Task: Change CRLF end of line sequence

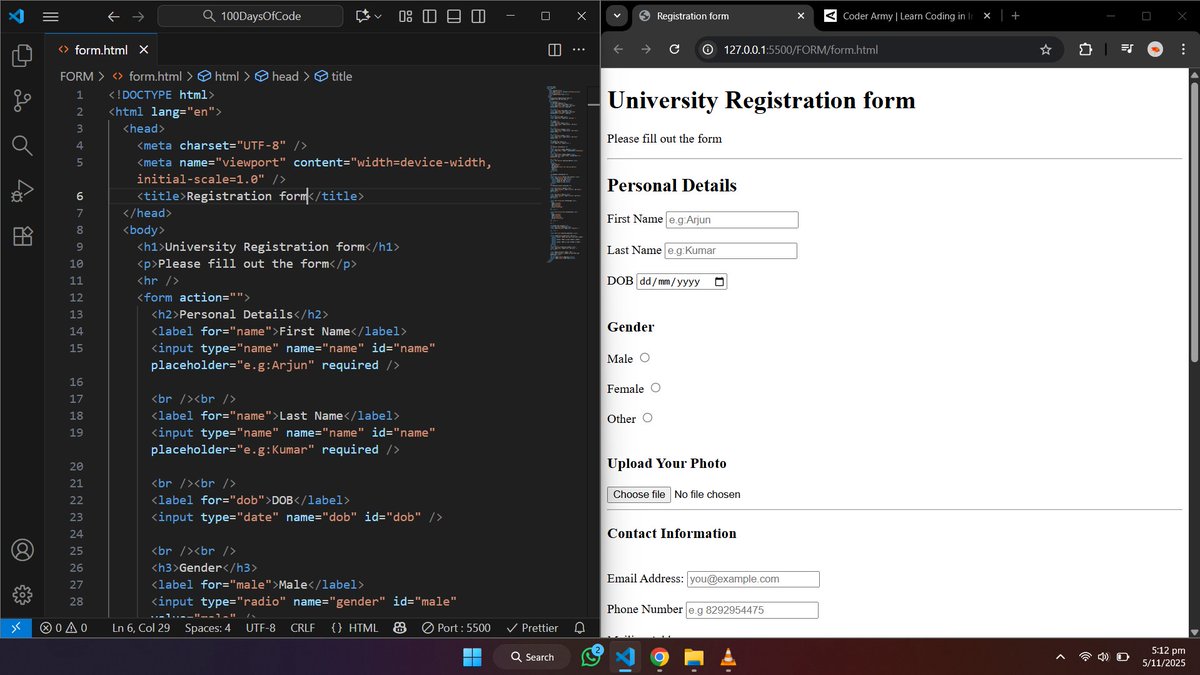Action: (x=302, y=628)
